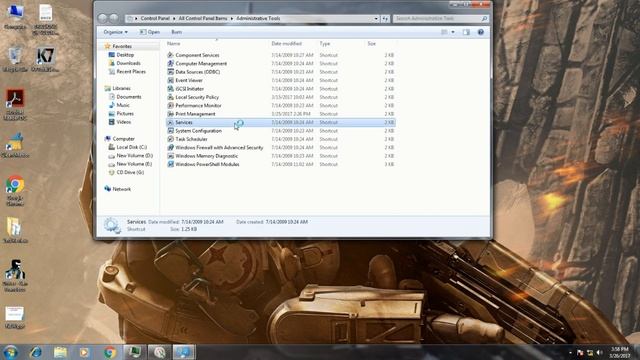
Task: Select the Performance Monitor shortcut icon
Action: 171,105
